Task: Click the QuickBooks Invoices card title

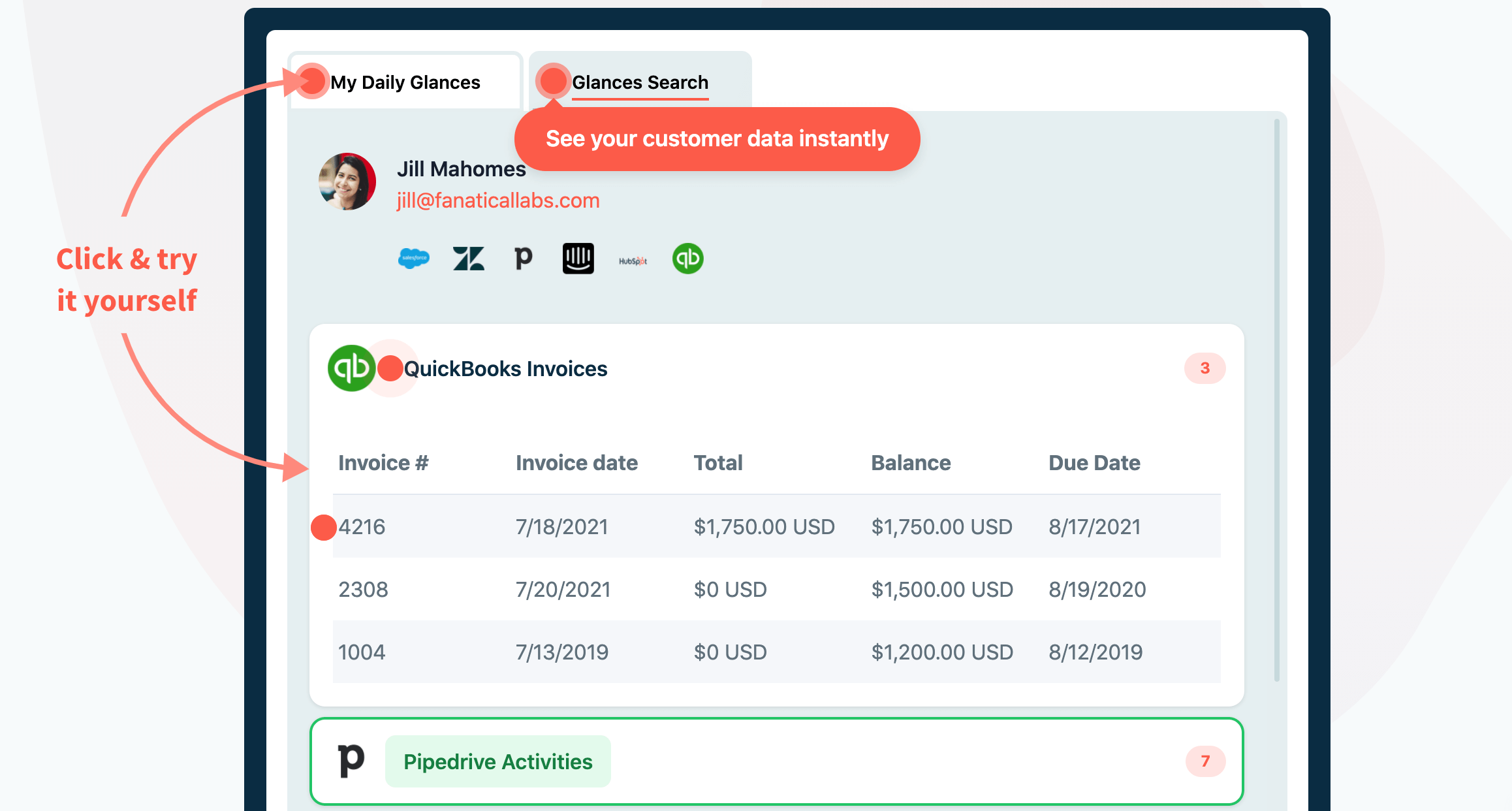Action: coord(505,369)
